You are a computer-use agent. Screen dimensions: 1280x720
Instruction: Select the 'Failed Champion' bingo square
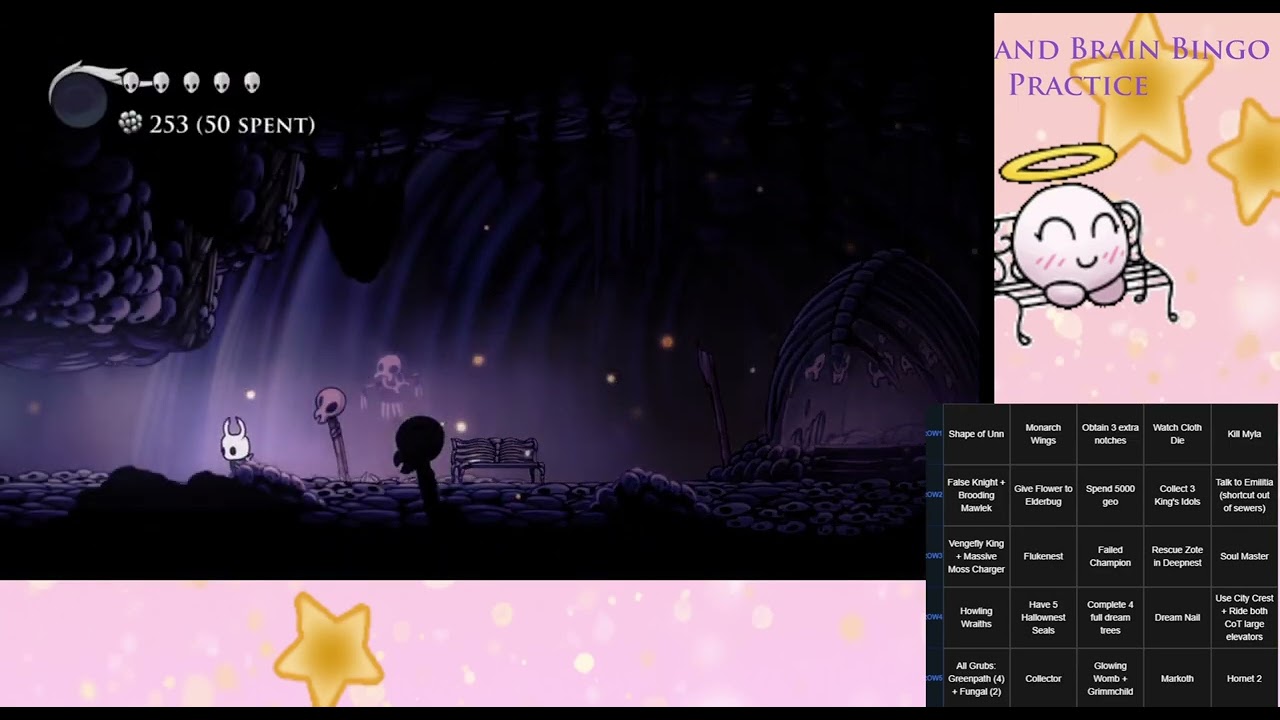[x=1110, y=557]
